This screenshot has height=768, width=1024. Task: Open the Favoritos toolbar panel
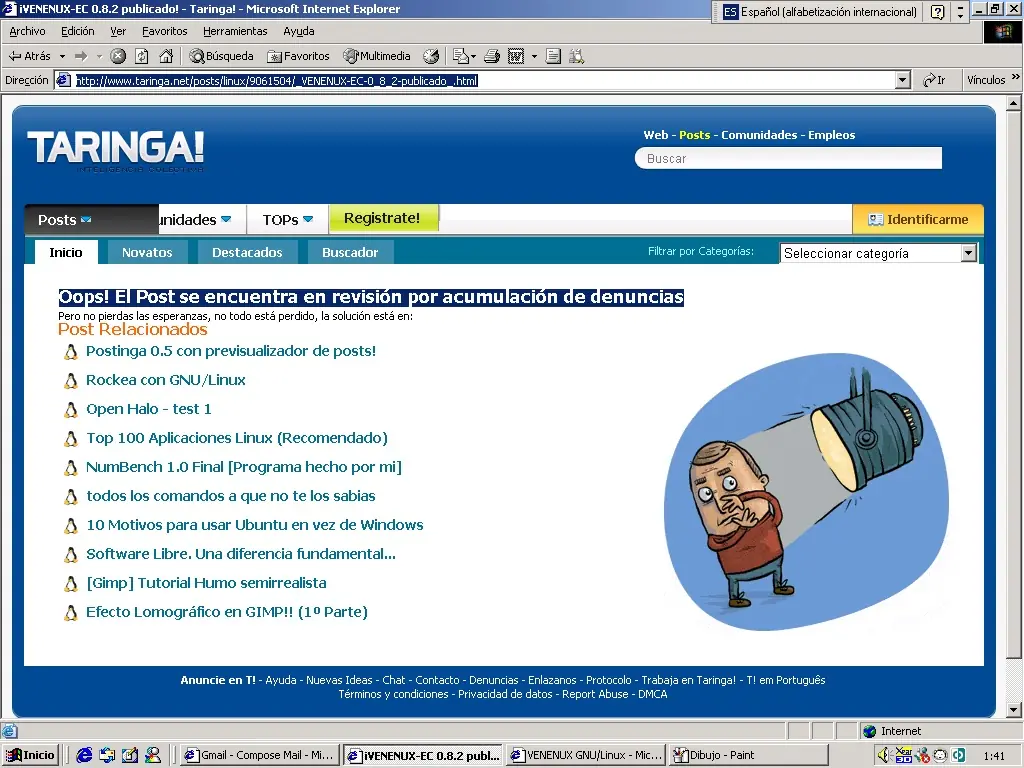(298, 56)
